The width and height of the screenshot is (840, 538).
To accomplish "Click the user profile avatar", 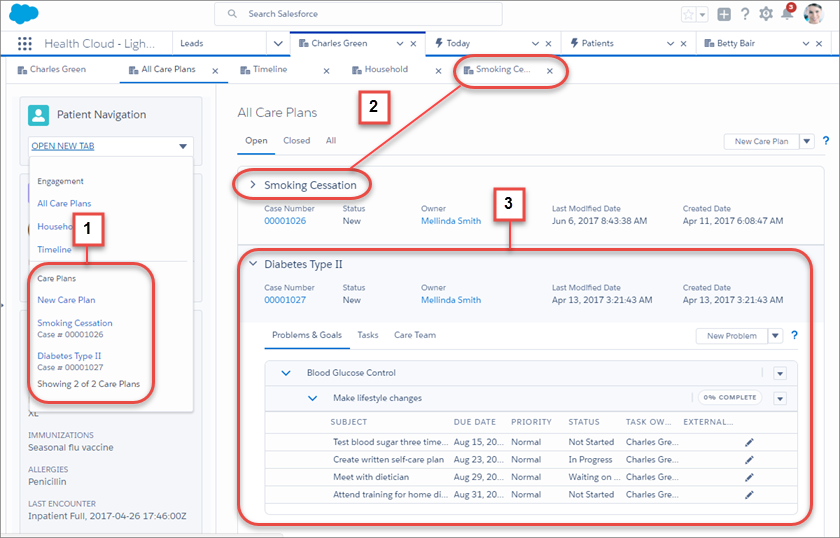I will coord(813,14).
